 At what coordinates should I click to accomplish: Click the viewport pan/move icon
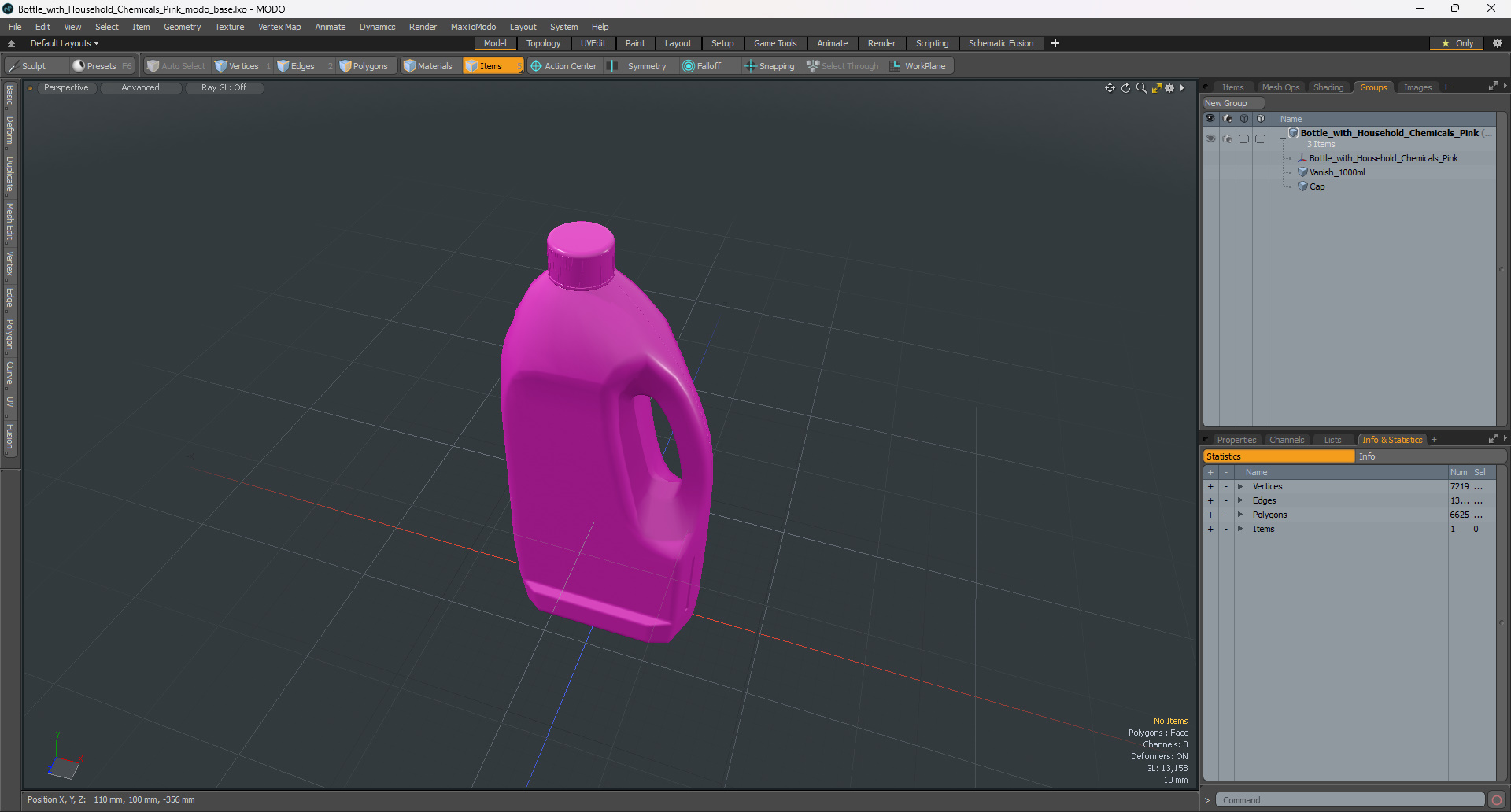pos(1110,88)
